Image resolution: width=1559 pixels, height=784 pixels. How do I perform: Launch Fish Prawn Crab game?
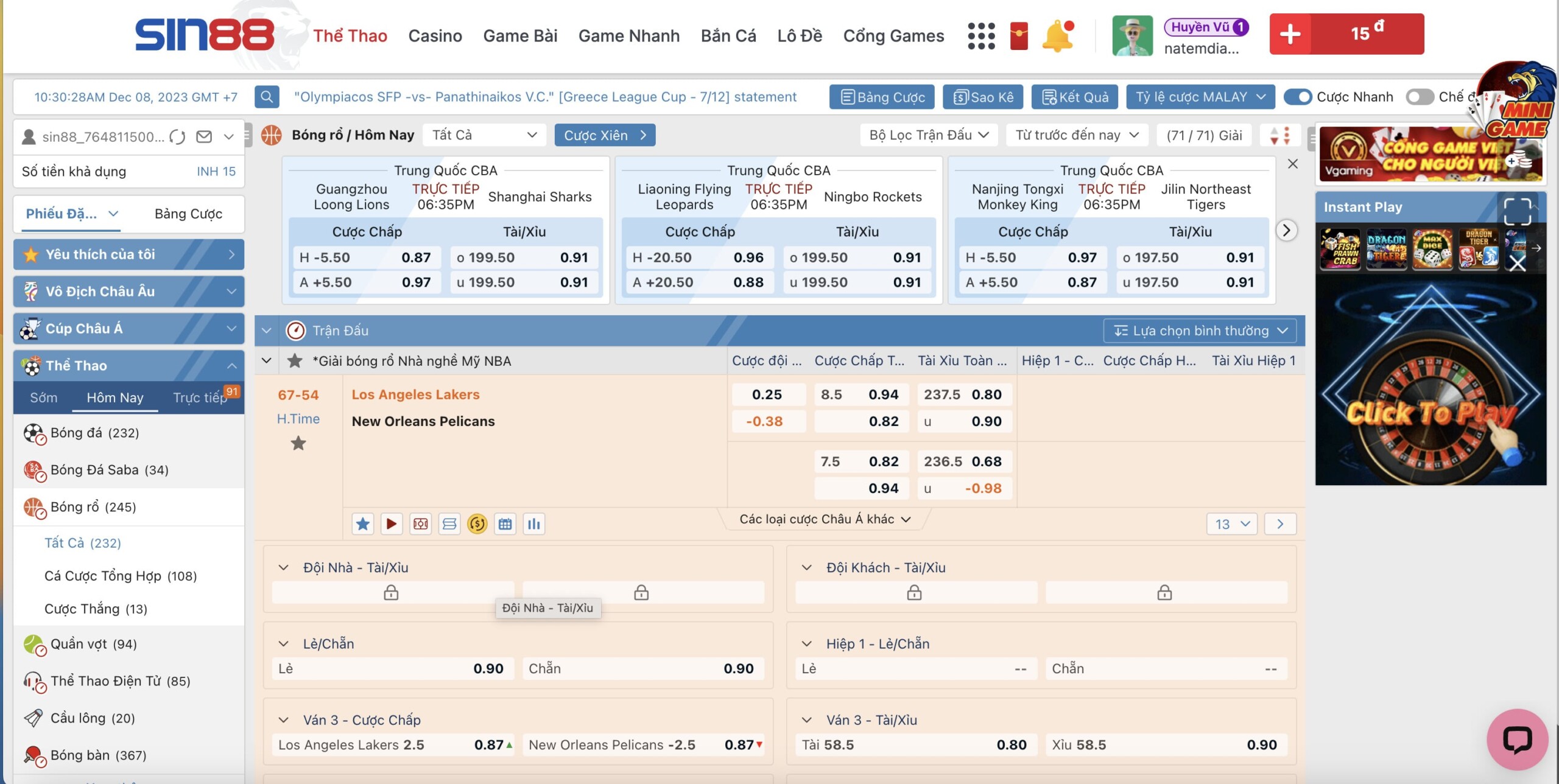point(1340,248)
